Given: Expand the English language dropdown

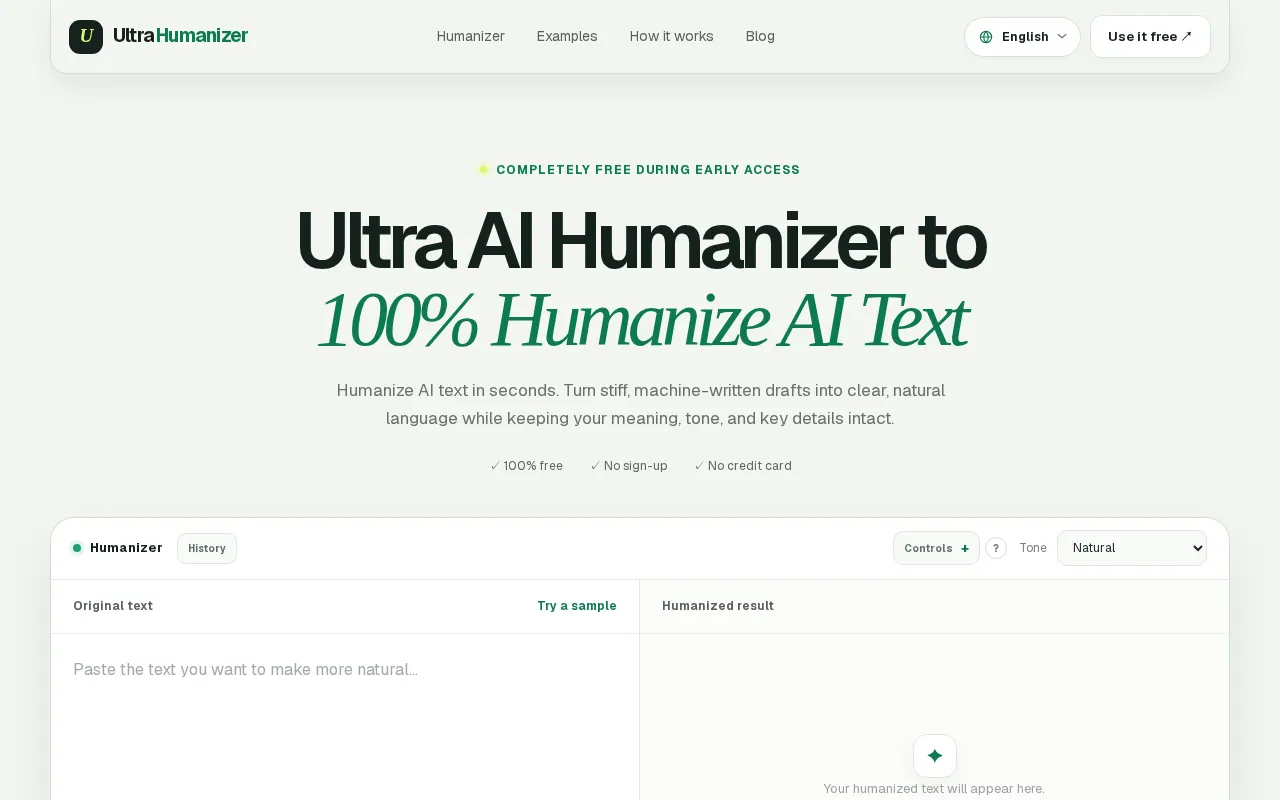Looking at the screenshot, I should pyautogui.click(x=1022, y=37).
